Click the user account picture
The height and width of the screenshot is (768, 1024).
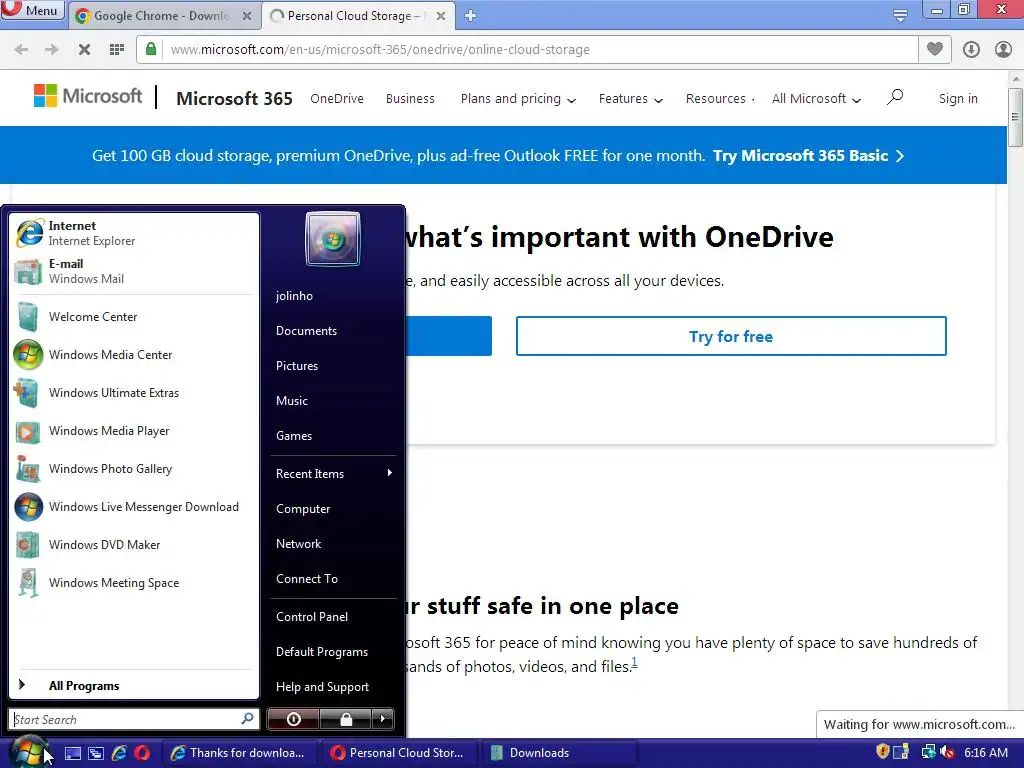point(332,239)
